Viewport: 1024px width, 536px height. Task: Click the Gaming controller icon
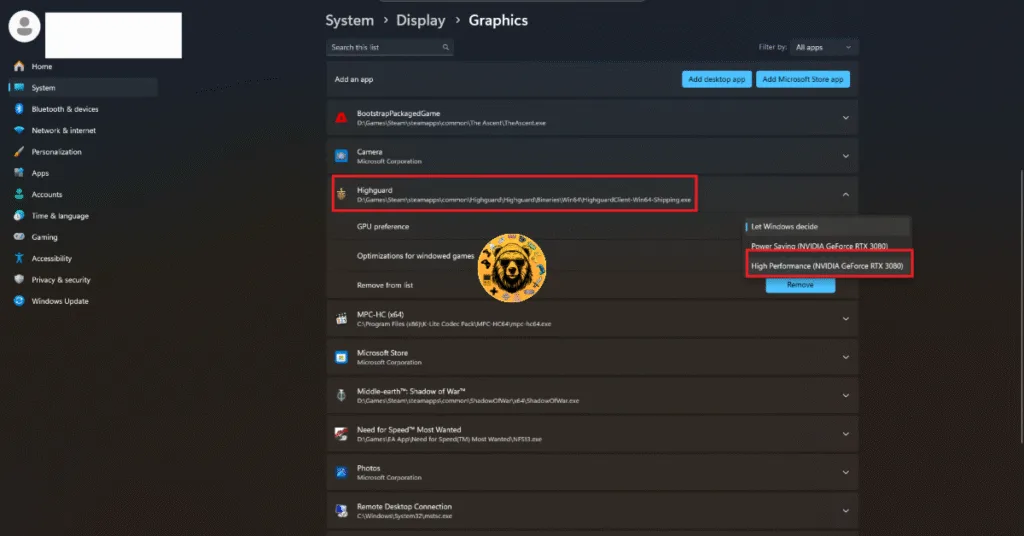coord(19,237)
